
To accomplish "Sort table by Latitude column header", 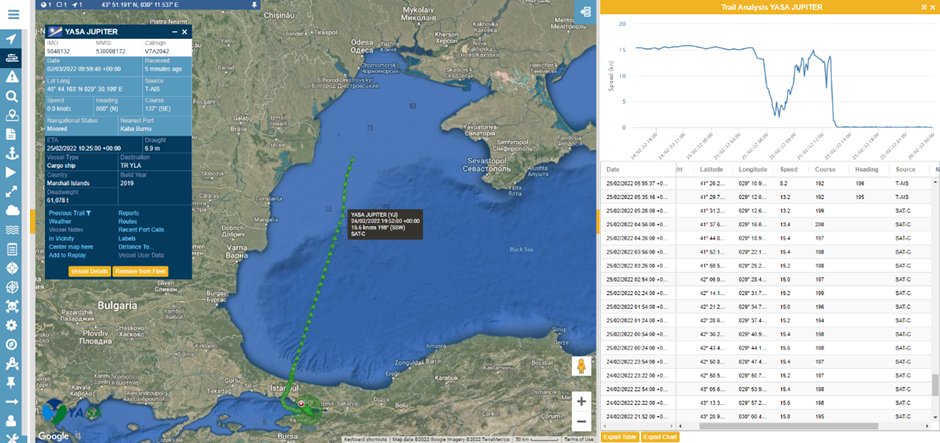I will pyautogui.click(x=711, y=170).
